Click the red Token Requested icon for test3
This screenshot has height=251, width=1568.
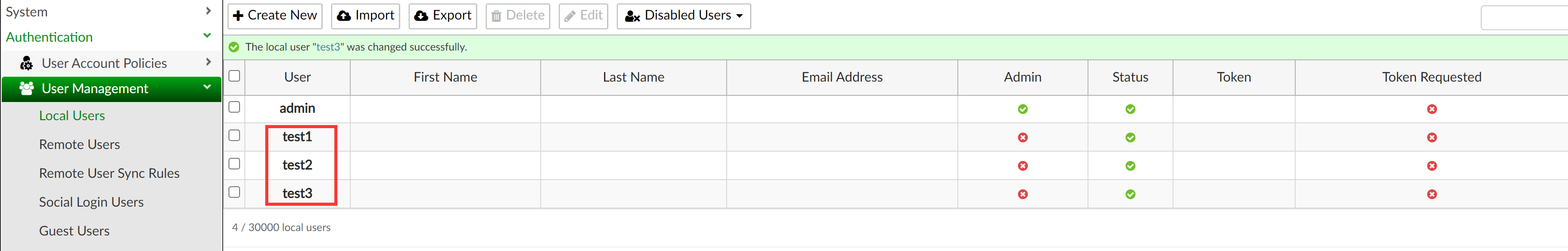pos(1432,194)
